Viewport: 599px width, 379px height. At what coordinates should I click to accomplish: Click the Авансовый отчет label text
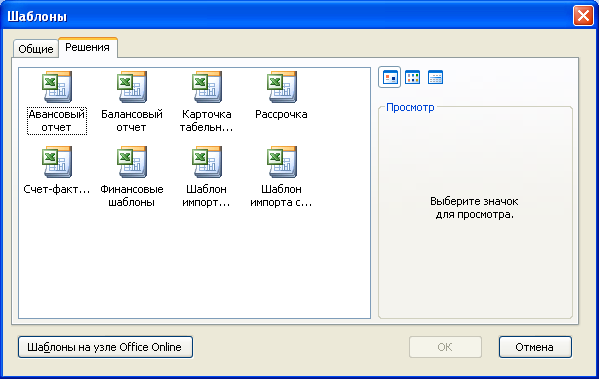[x=57, y=121]
